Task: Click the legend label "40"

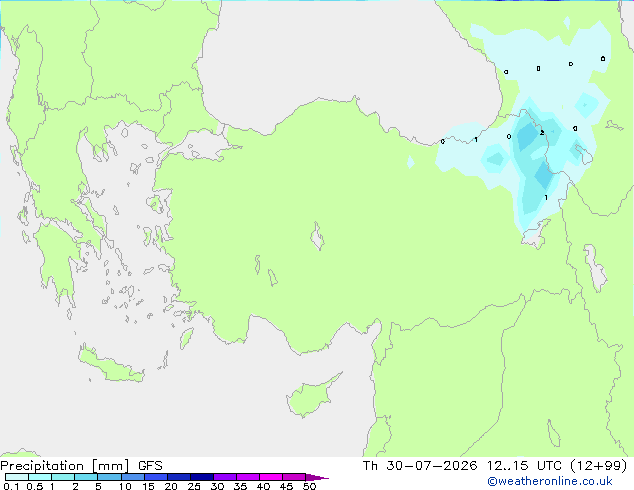Action: pyautogui.click(x=263, y=486)
